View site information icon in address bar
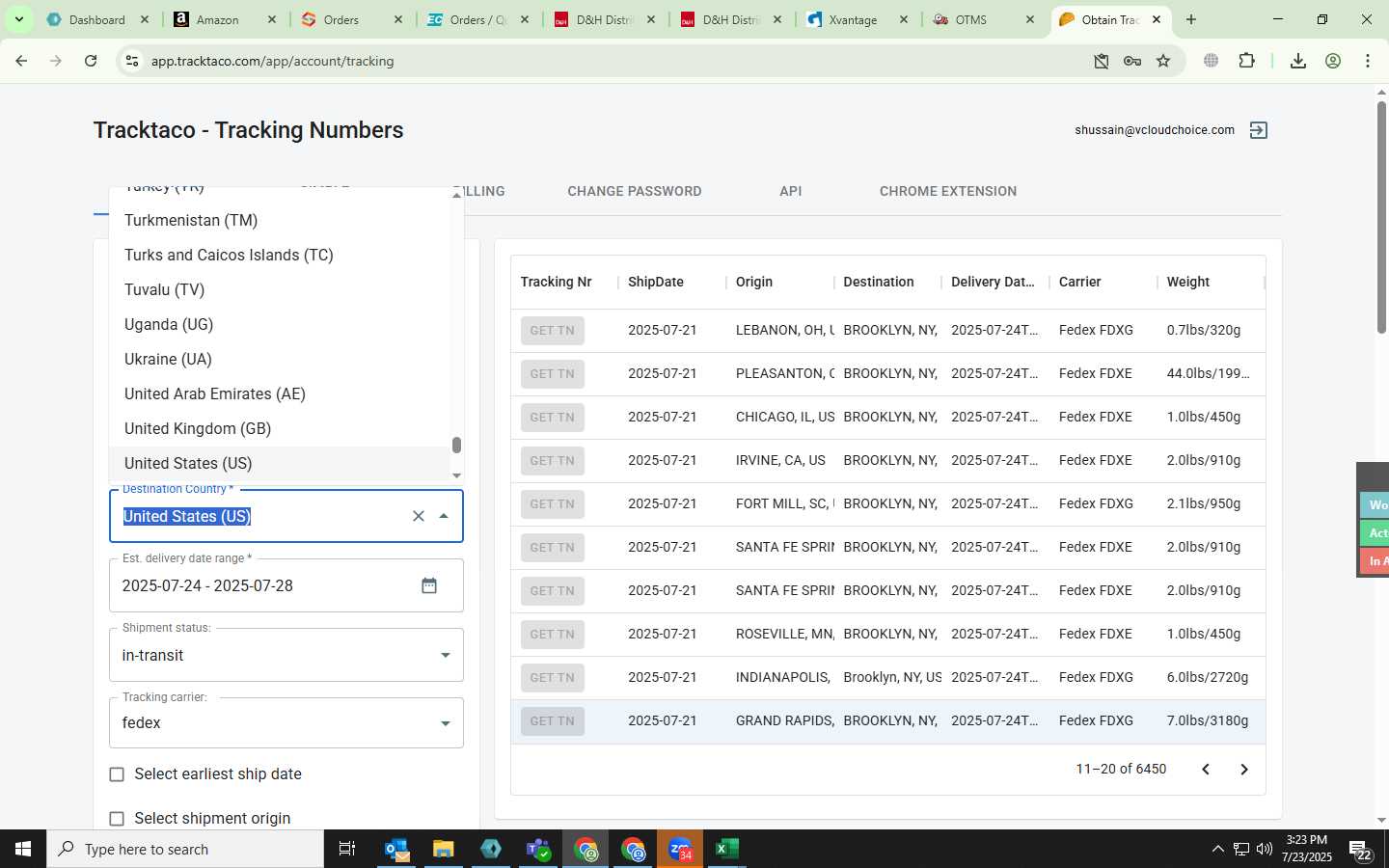The height and width of the screenshot is (868, 1389). (x=131, y=61)
